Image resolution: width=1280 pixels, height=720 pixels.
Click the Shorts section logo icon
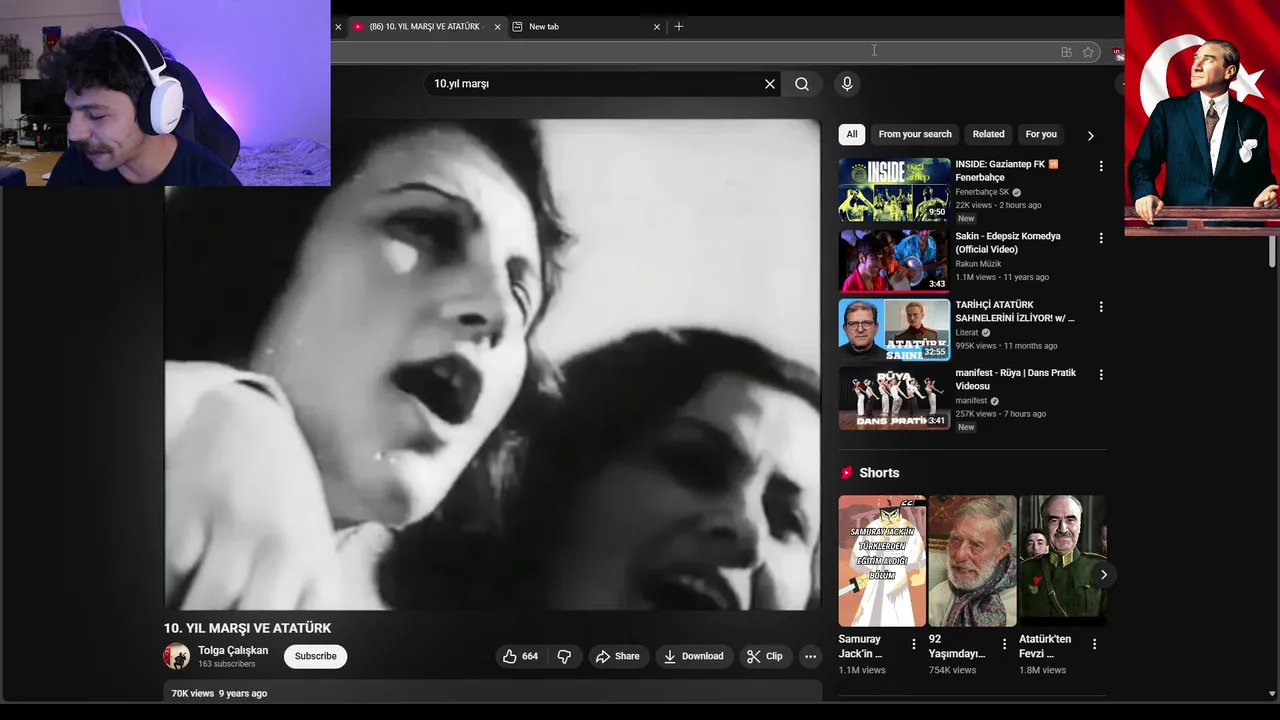click(x=847, y=473)
